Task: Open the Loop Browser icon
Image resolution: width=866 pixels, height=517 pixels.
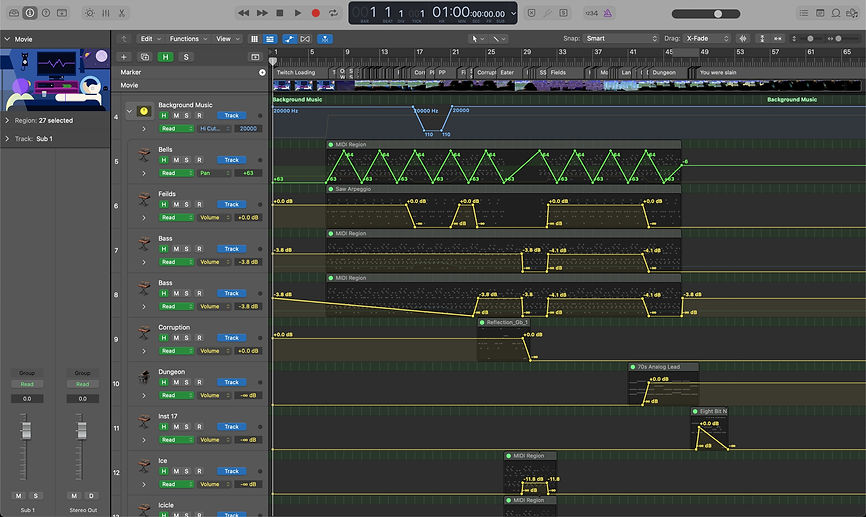Action: coord(836,13)
